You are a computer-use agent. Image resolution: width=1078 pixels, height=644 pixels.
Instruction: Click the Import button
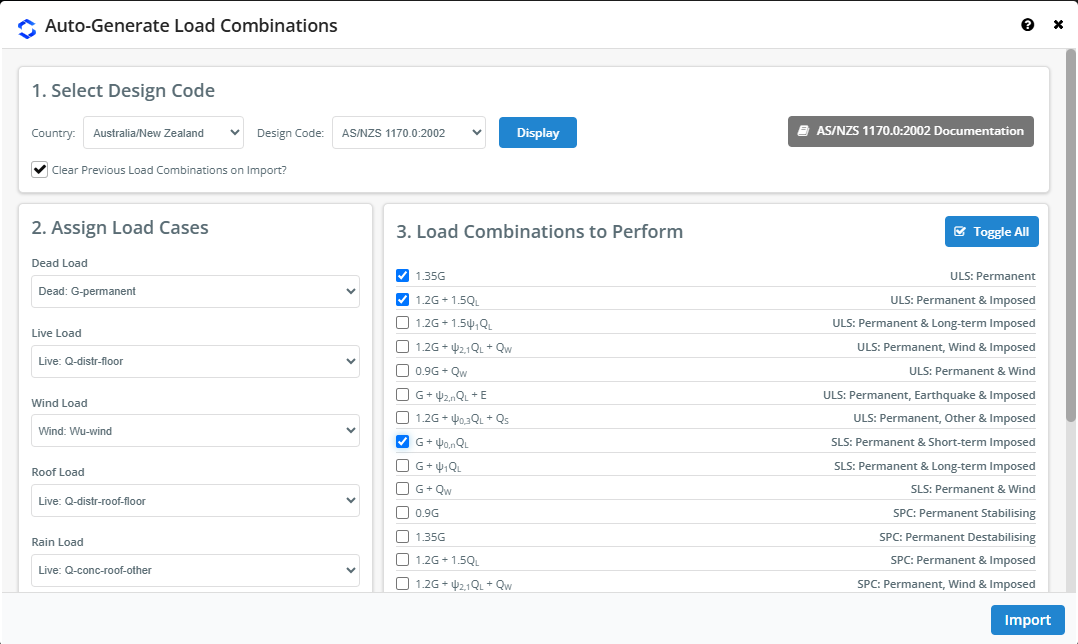coord(1027,620)
